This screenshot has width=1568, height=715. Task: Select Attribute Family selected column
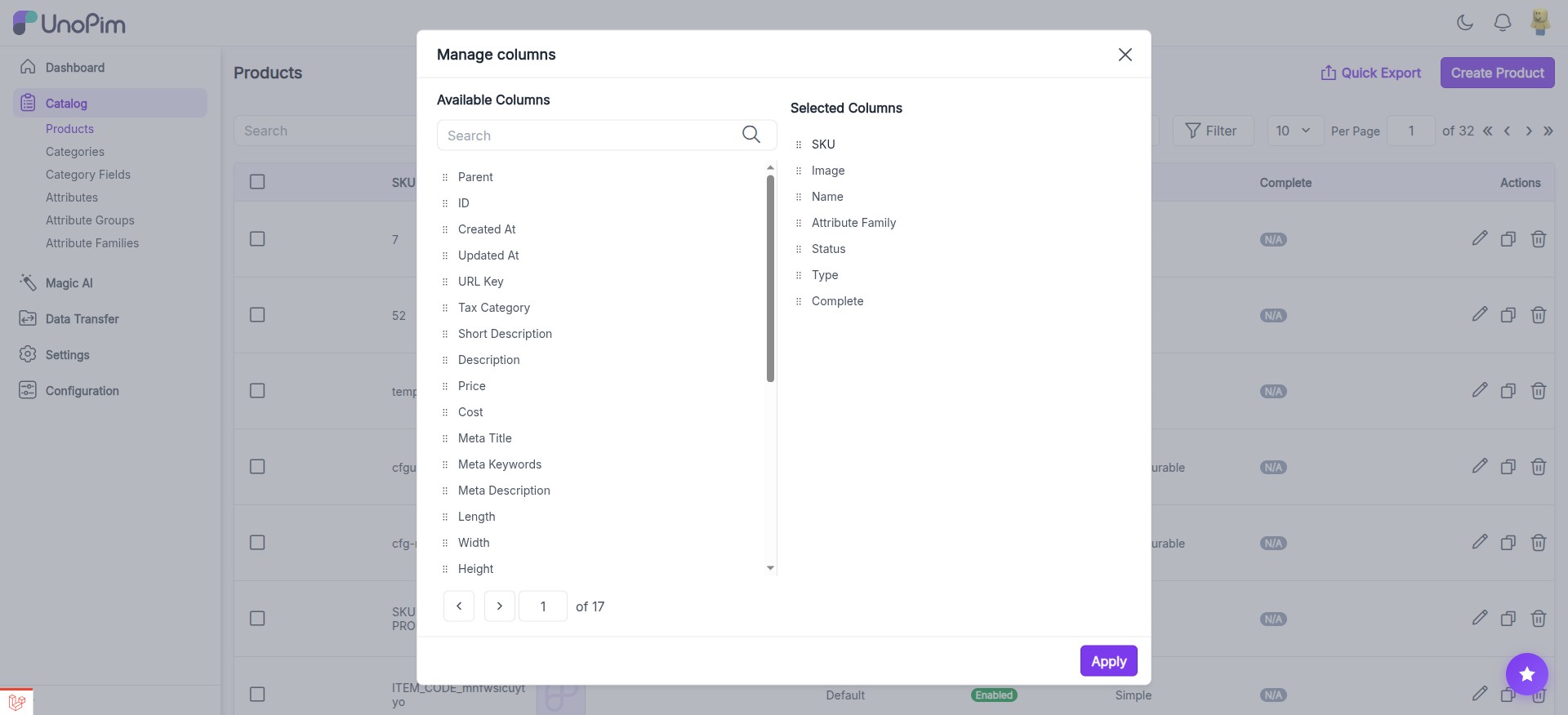click(853, 223)
